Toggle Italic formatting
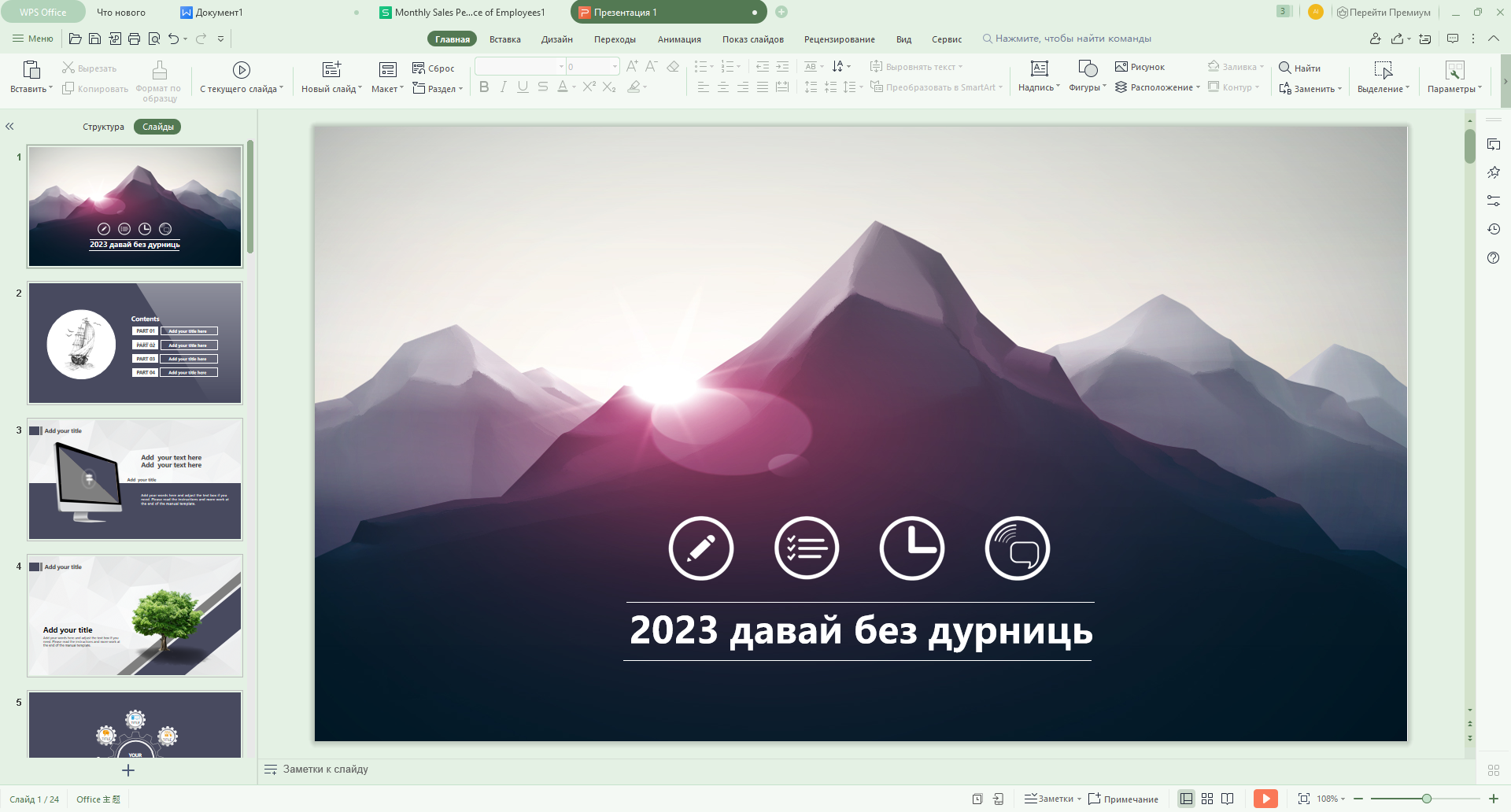This screenshot has height=812, width=1511. click(x=504, y=87)
